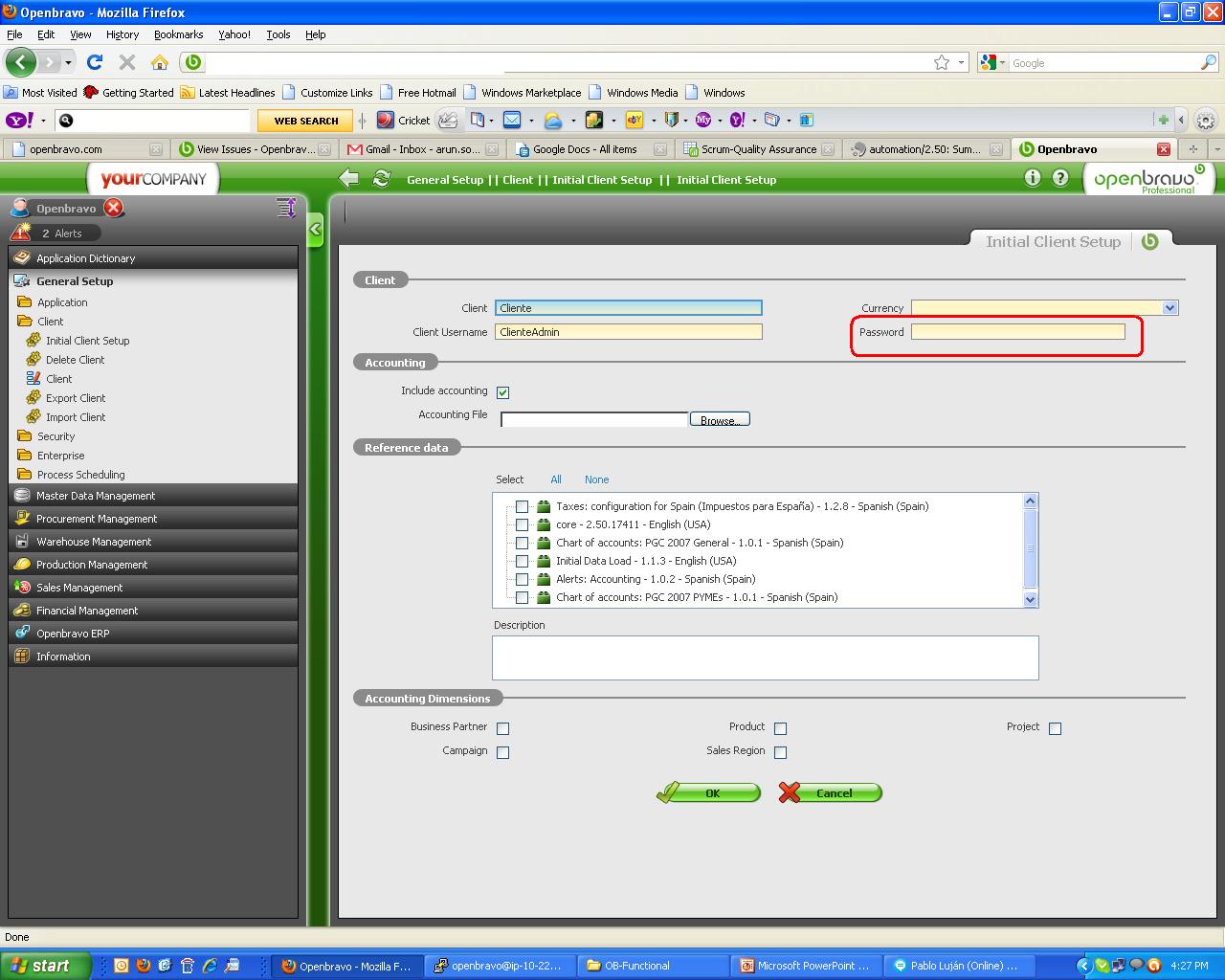Image resolution: width=1225 pixels, height=980 pixels.
Task: Switch to the Google Docs tab
Action: click(x=584, y=149)
